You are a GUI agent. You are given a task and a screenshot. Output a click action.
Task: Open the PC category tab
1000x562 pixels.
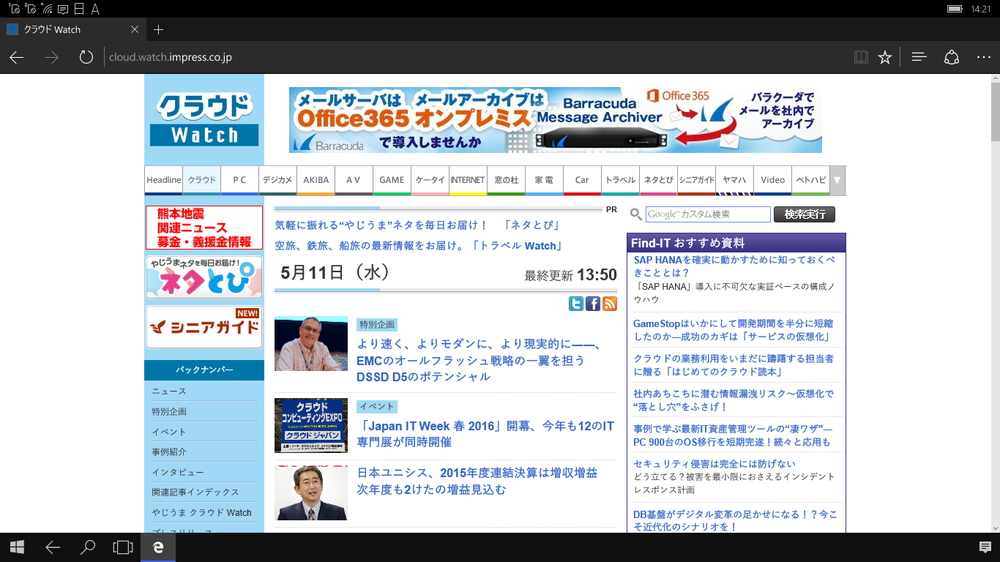pos(239,180)
